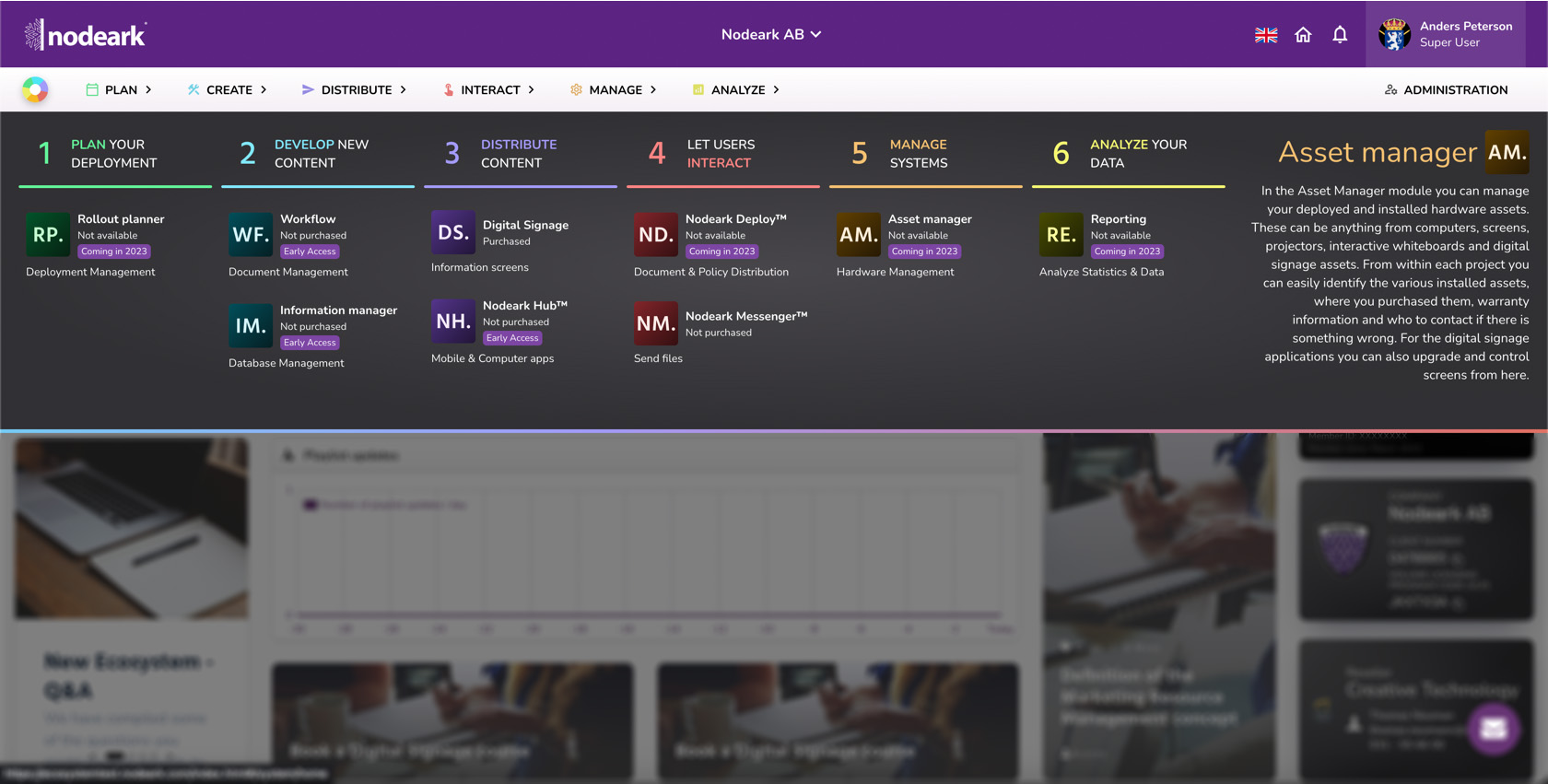Click the Coming in 2023 badge under Nodeark Deploy
Viewport: 1548px width, 784px height.
coord(722,252)
